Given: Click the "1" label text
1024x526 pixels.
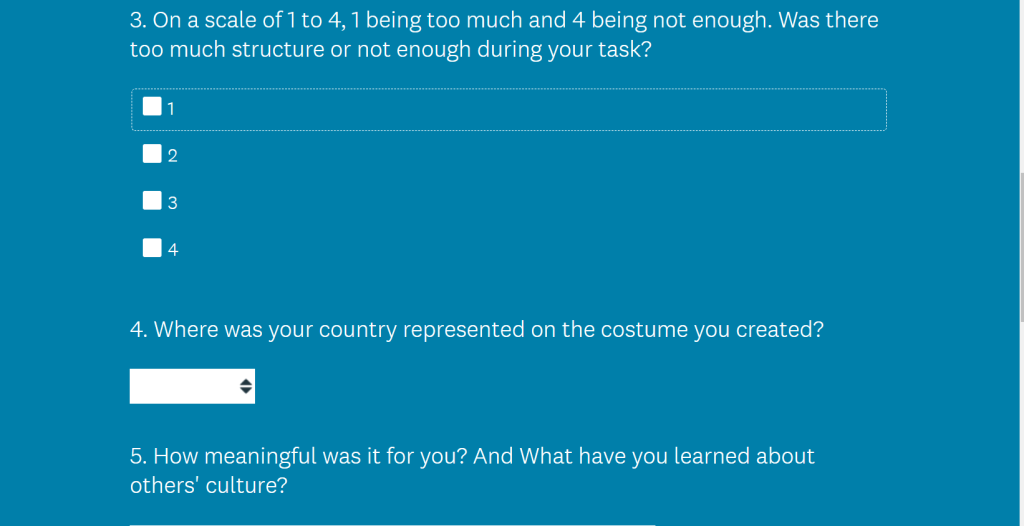Looking at the screenshot, I should pyautogui.click(x=171, y=108).
